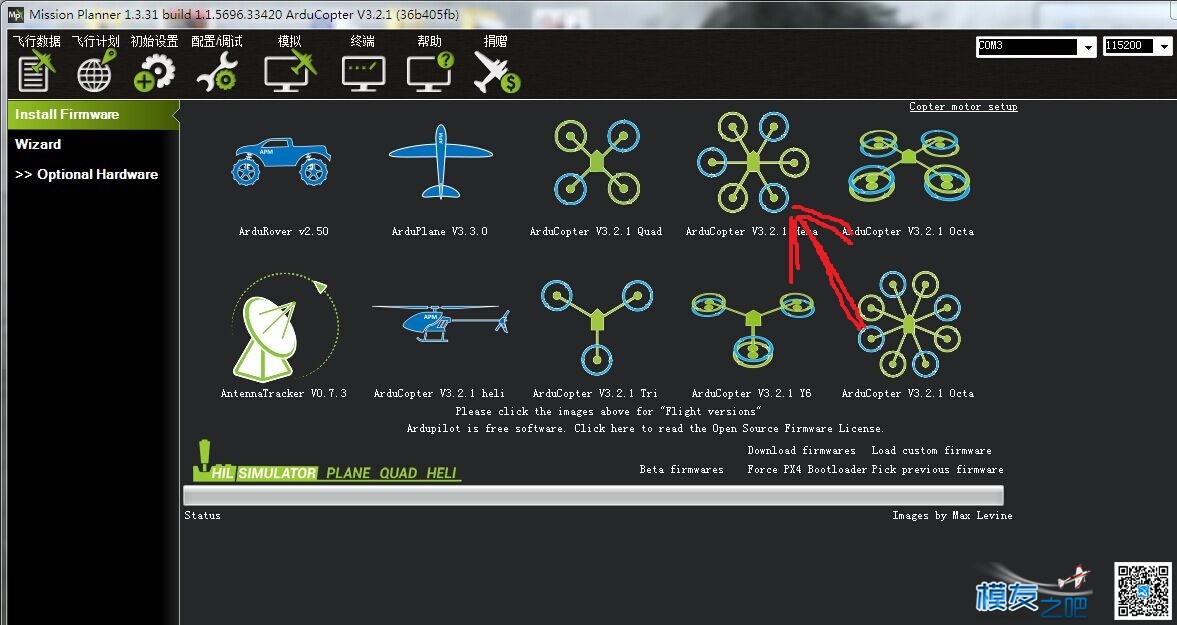Select Install Firmware in the sidebar
This screenshot has height=625, width=1177.
(93, 115)
